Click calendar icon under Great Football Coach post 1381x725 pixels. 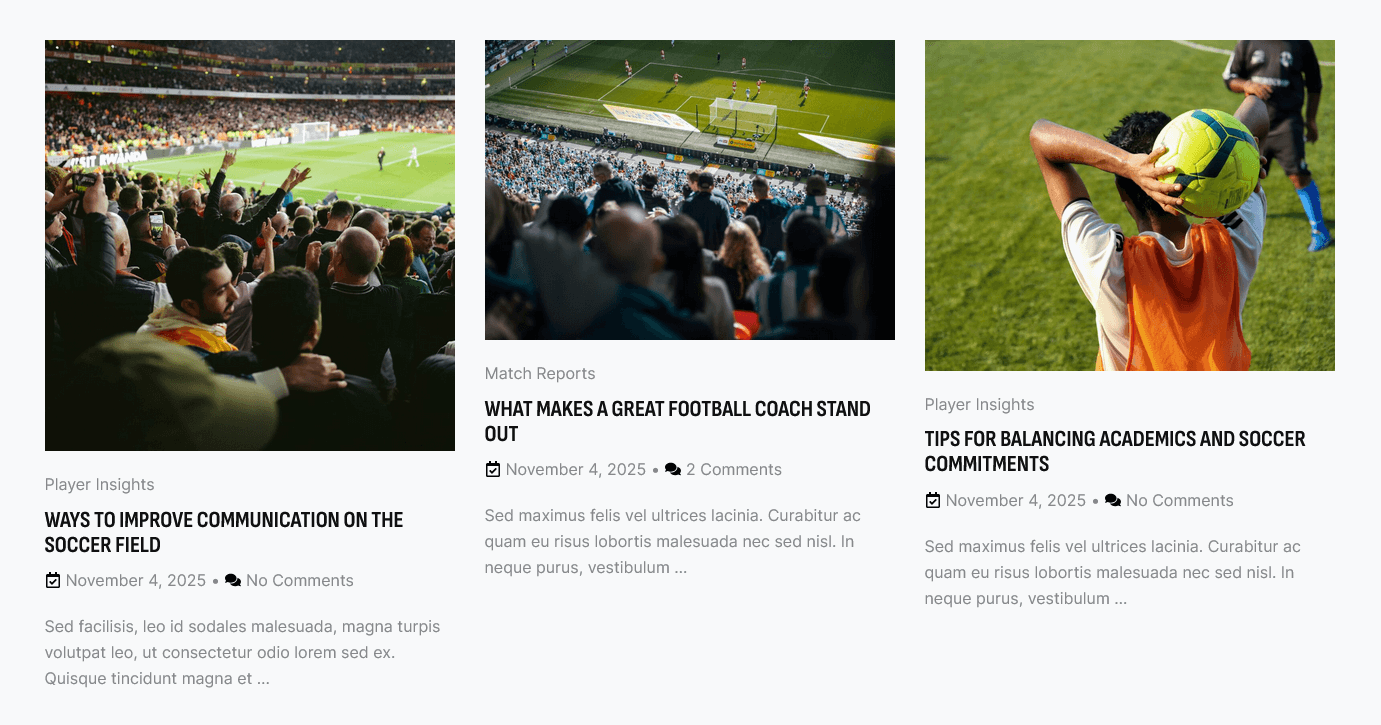(x=493, y=469)
